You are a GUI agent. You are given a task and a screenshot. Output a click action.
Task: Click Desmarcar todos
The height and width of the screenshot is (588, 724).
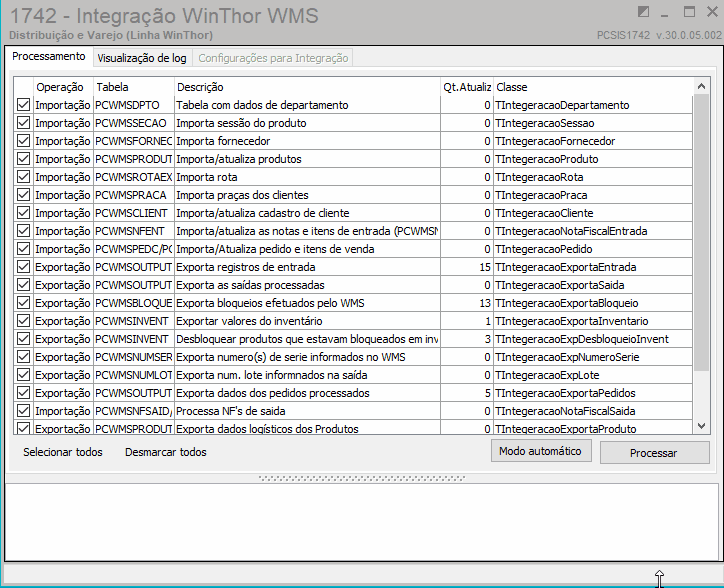[x=166, y=452]
